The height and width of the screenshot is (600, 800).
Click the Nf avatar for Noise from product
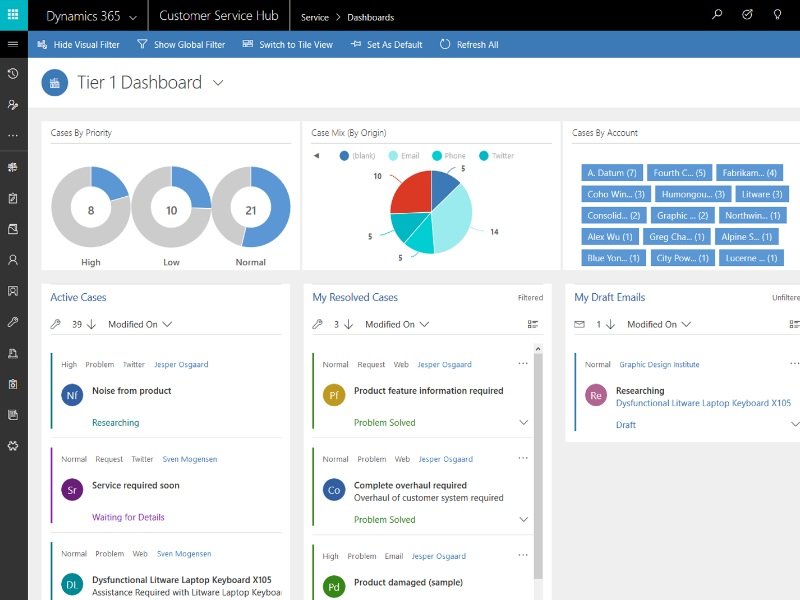(x=72, y=395)
